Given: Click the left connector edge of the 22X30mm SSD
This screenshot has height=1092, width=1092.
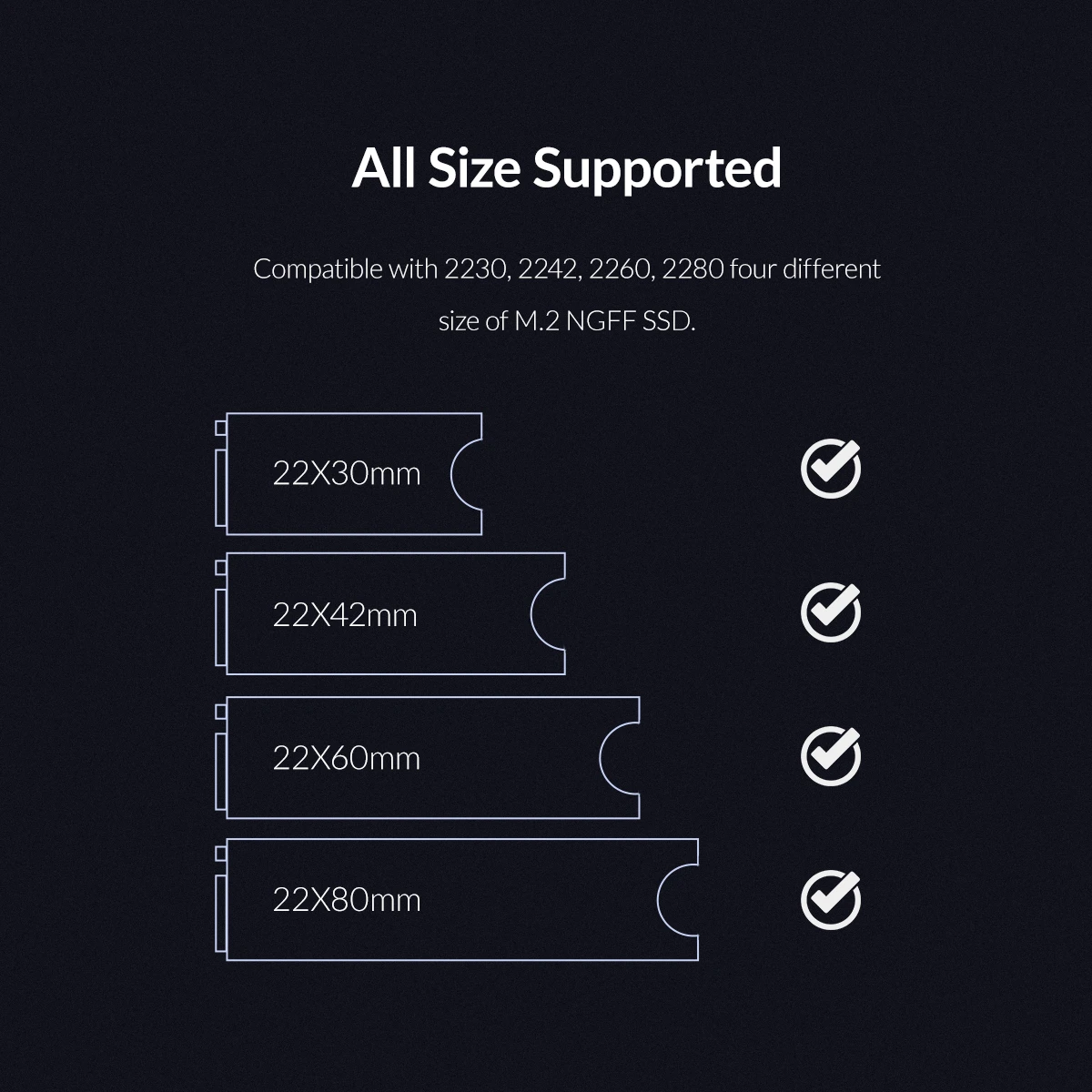Looking at the screenshot, I should tap(220, 486).
